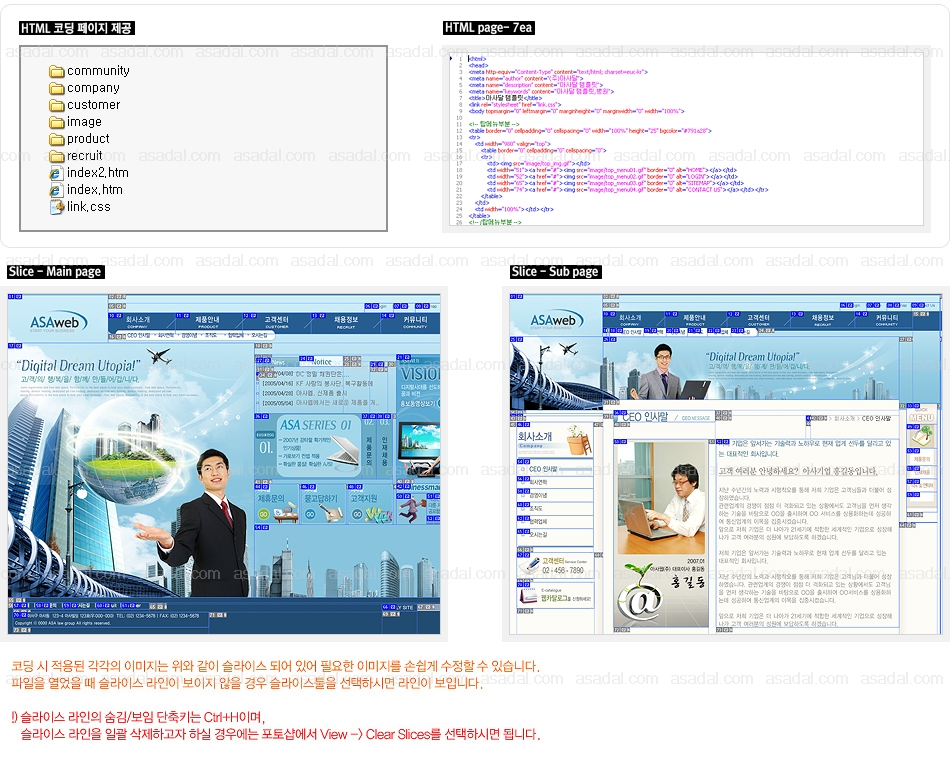This screenshot has height=760, width=950.
Task: Click the red line mentioning Ctrl+H shortcut
Action: click(139, 718)
